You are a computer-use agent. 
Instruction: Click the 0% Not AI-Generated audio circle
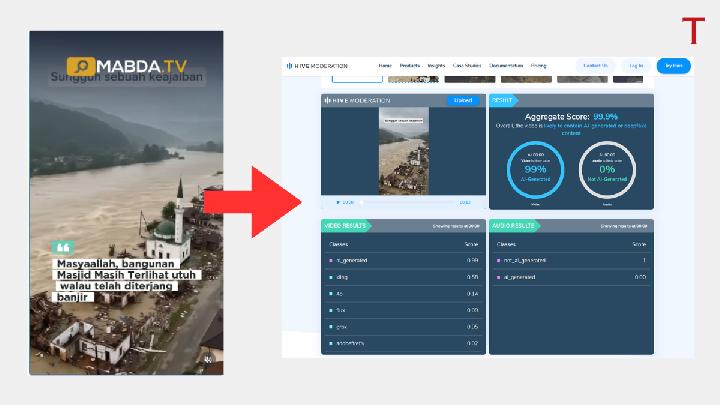[606, 169]
